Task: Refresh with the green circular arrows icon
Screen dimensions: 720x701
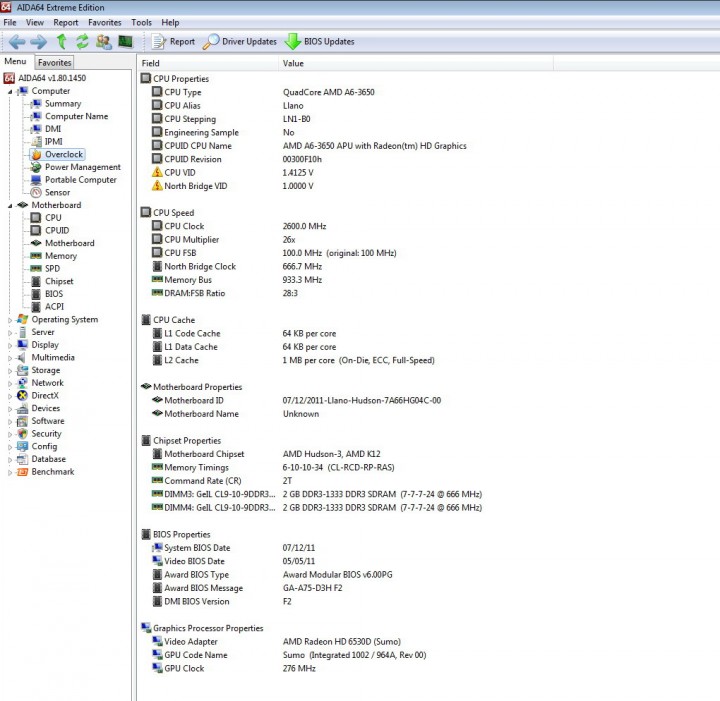Action: point(82,42)
